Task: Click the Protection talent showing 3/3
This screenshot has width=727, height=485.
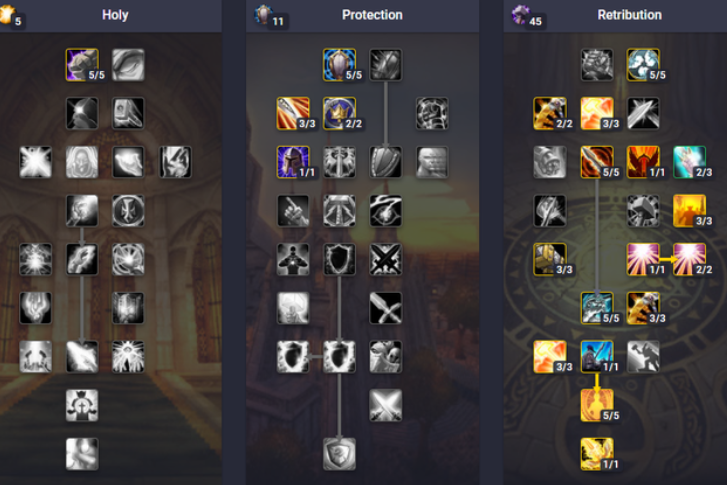Action: [293, 114]
